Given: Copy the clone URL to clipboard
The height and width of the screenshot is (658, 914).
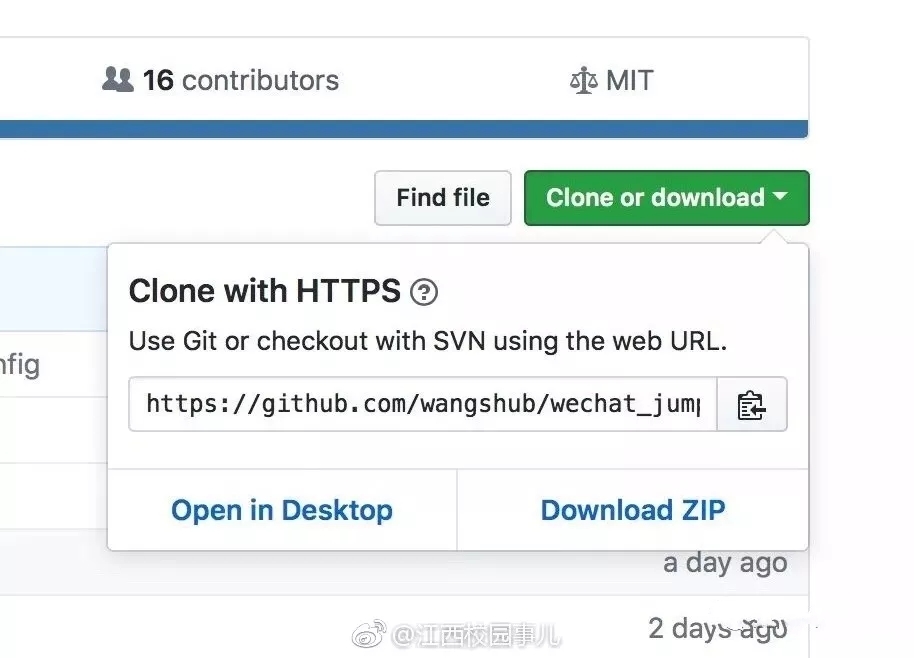Looking at the screenshot, I should click(x=751, y=404).
